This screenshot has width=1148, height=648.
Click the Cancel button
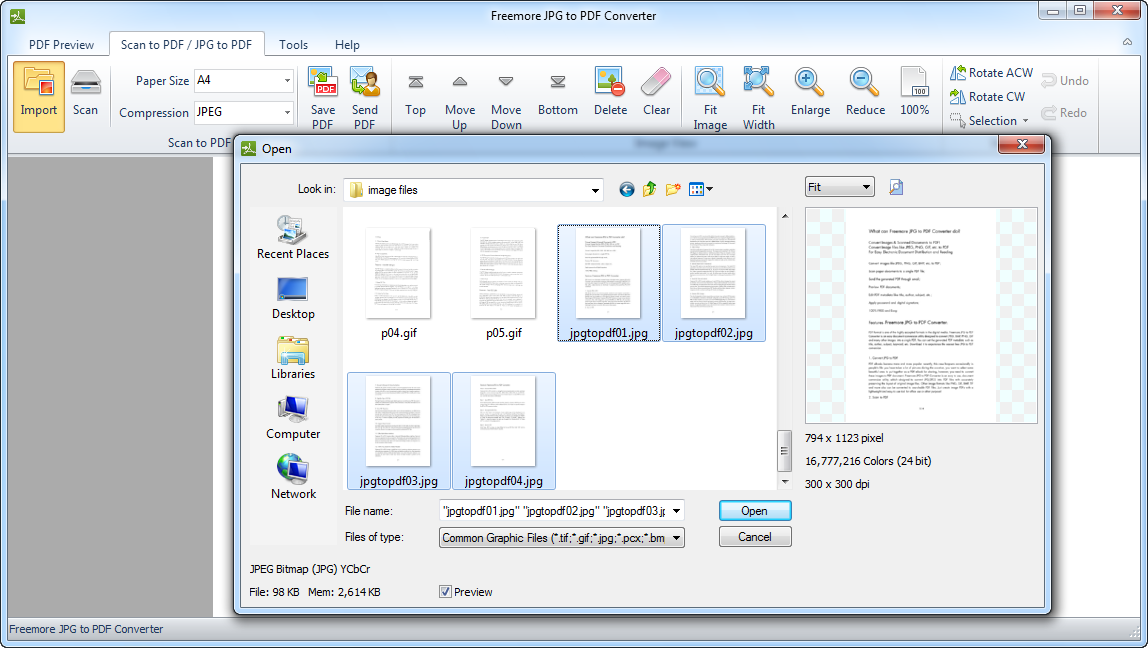(x=755, y=537)
